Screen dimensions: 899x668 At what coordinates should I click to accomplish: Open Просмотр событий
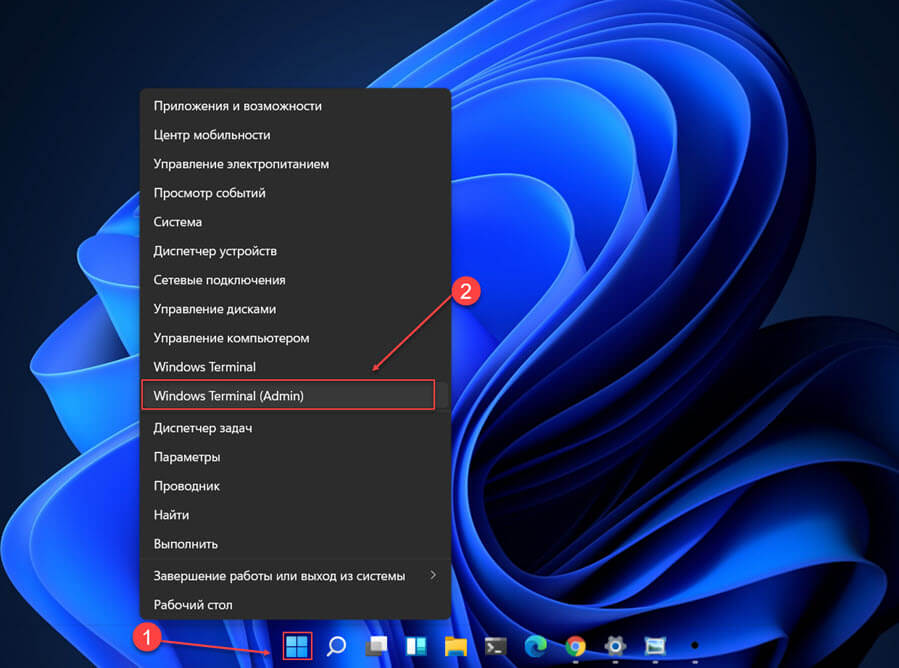pos(295,193)
